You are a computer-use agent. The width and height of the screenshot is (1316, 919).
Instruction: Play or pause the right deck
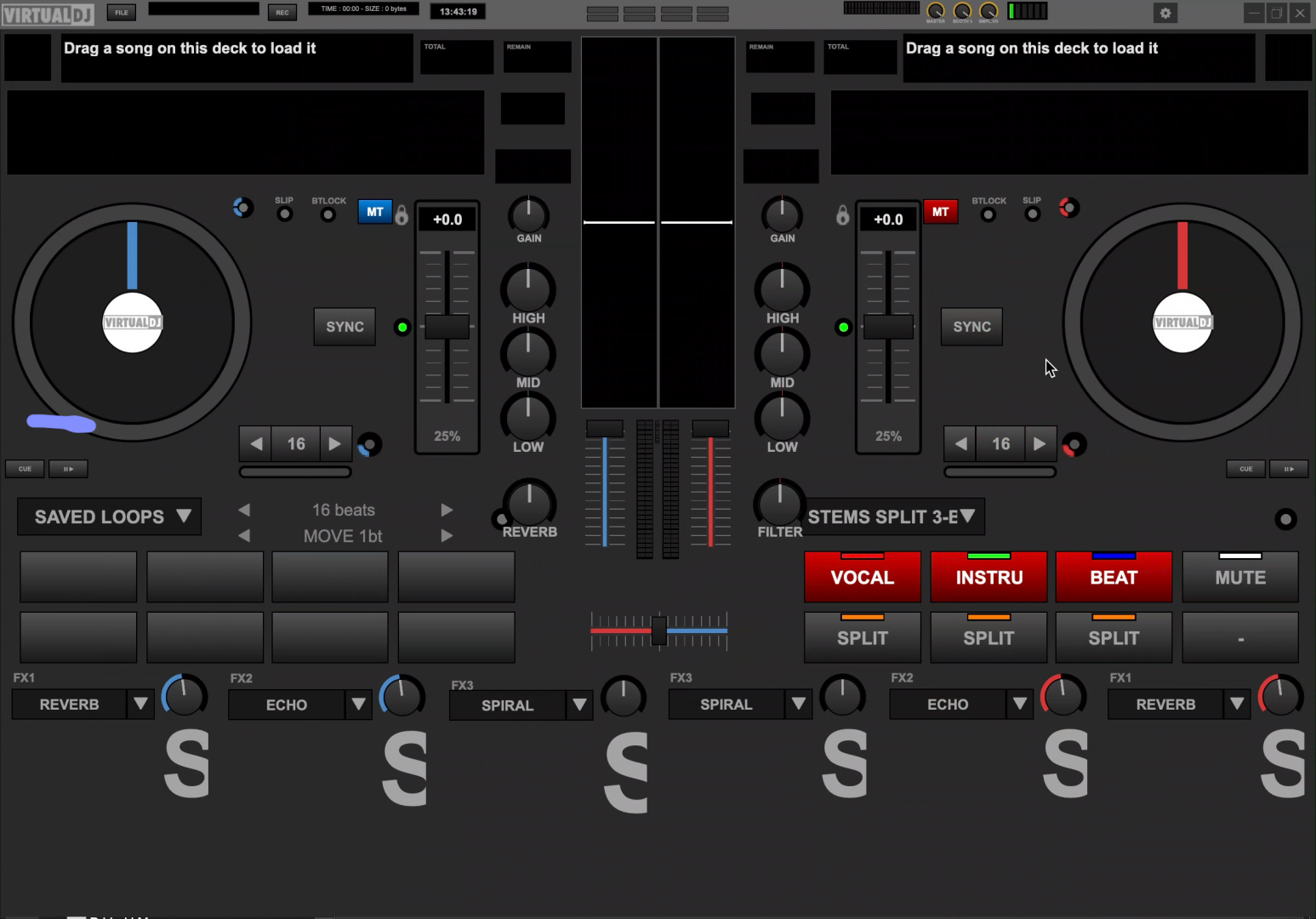point(1289,469)
